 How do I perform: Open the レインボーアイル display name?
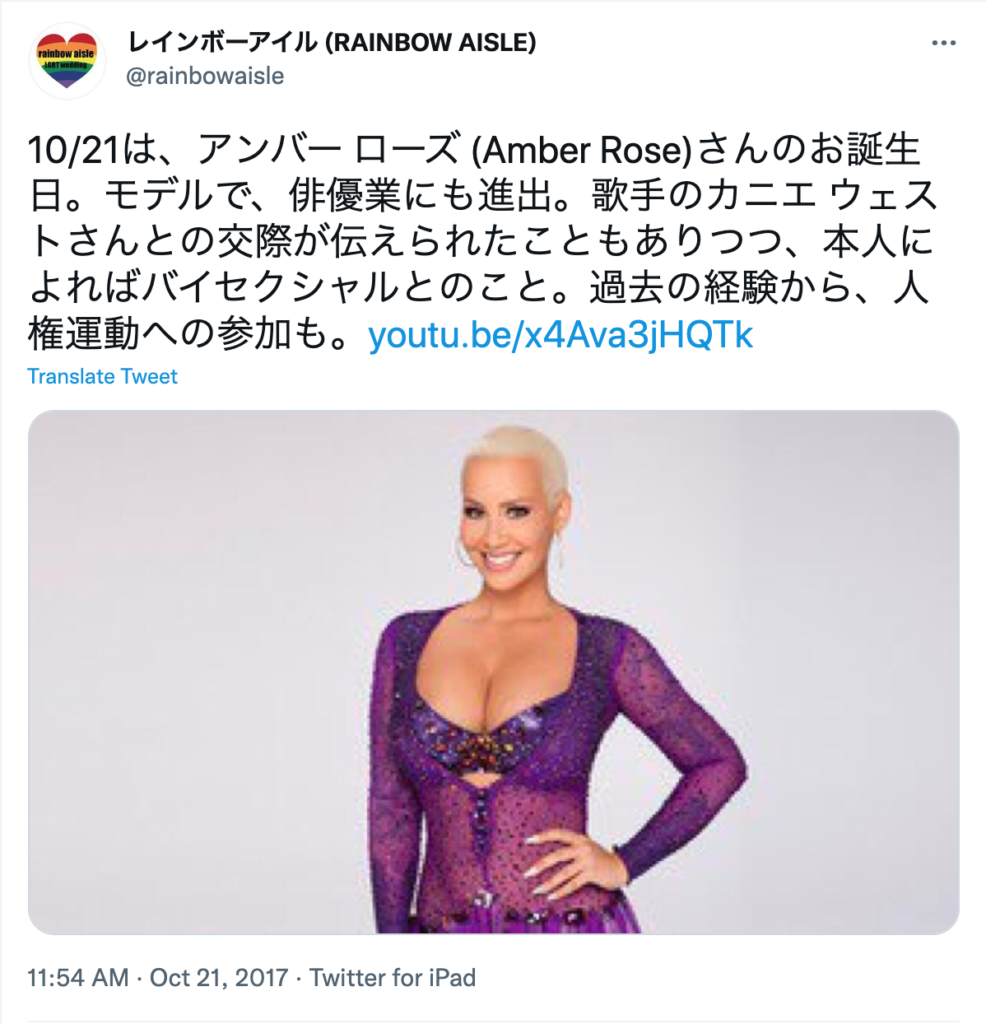(221, 42)
